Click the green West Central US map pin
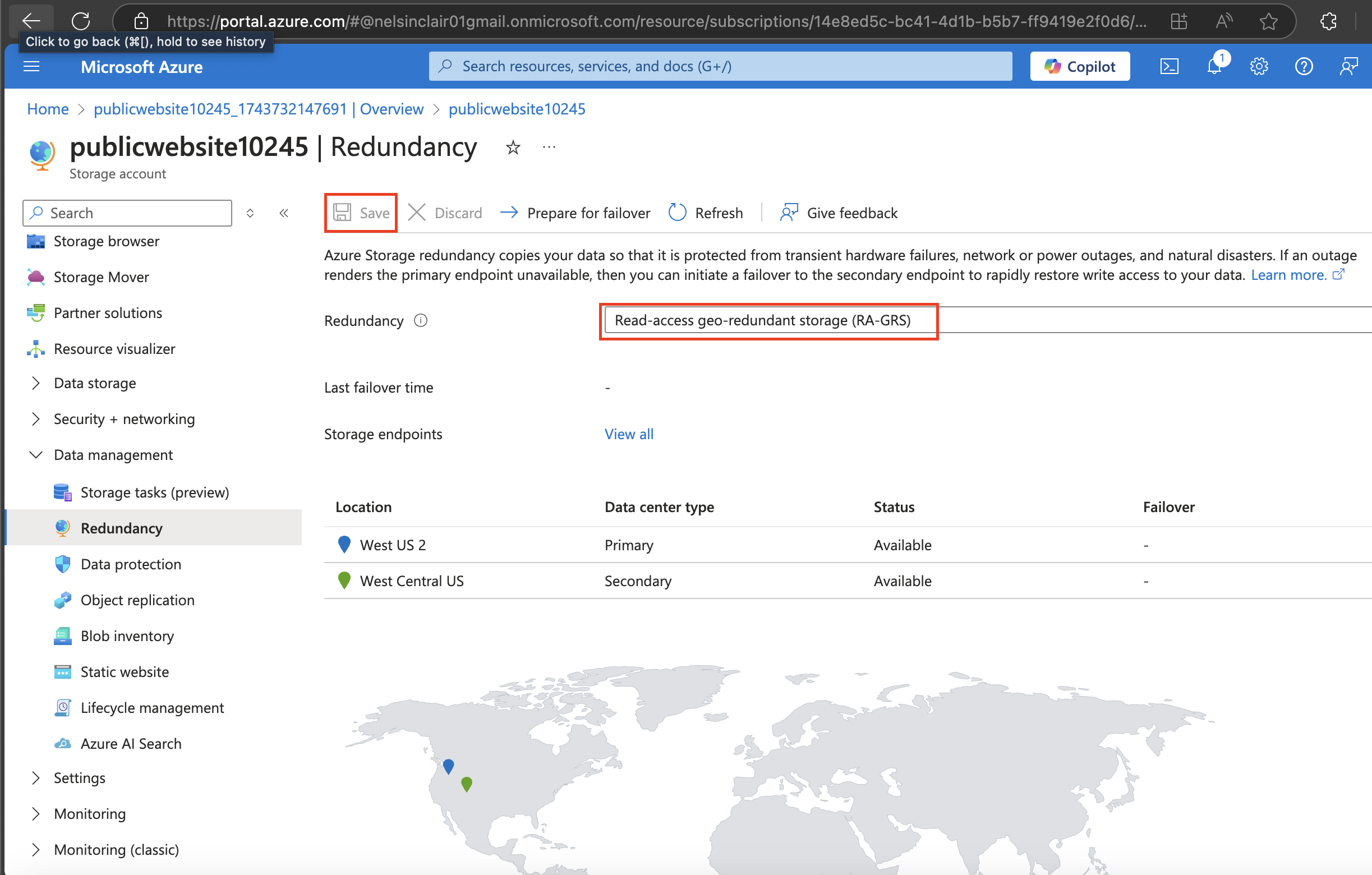The image size is (1372, 875). (467, 785)
